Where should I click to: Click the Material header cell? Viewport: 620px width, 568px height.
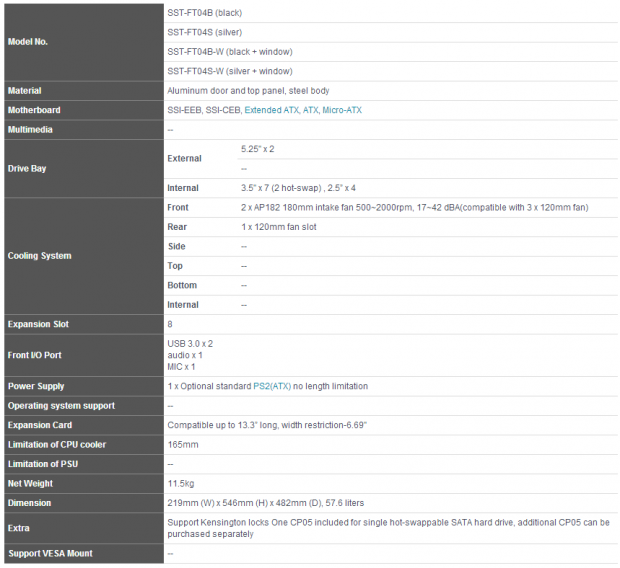pyautogui.click(x=84, y=91)
